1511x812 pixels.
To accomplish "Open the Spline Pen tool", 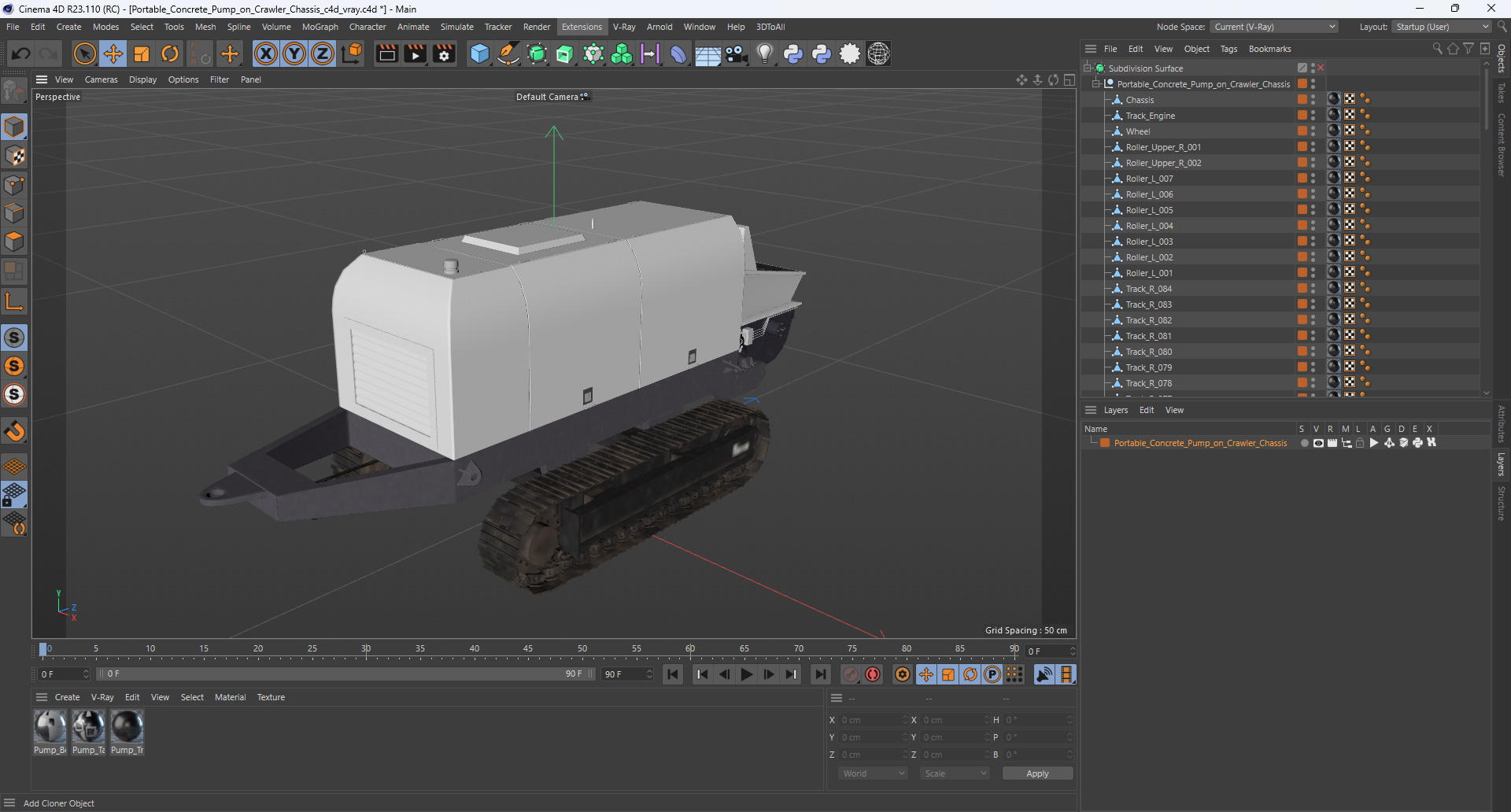I will pyautogui.click(x=508, y=54).
